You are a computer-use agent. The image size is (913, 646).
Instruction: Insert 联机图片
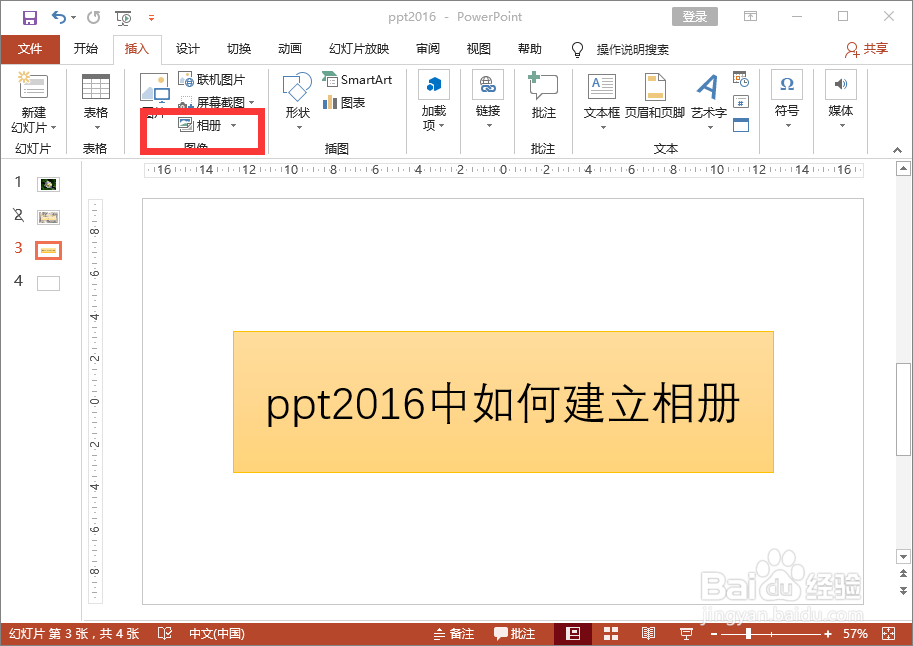[211, 79]
